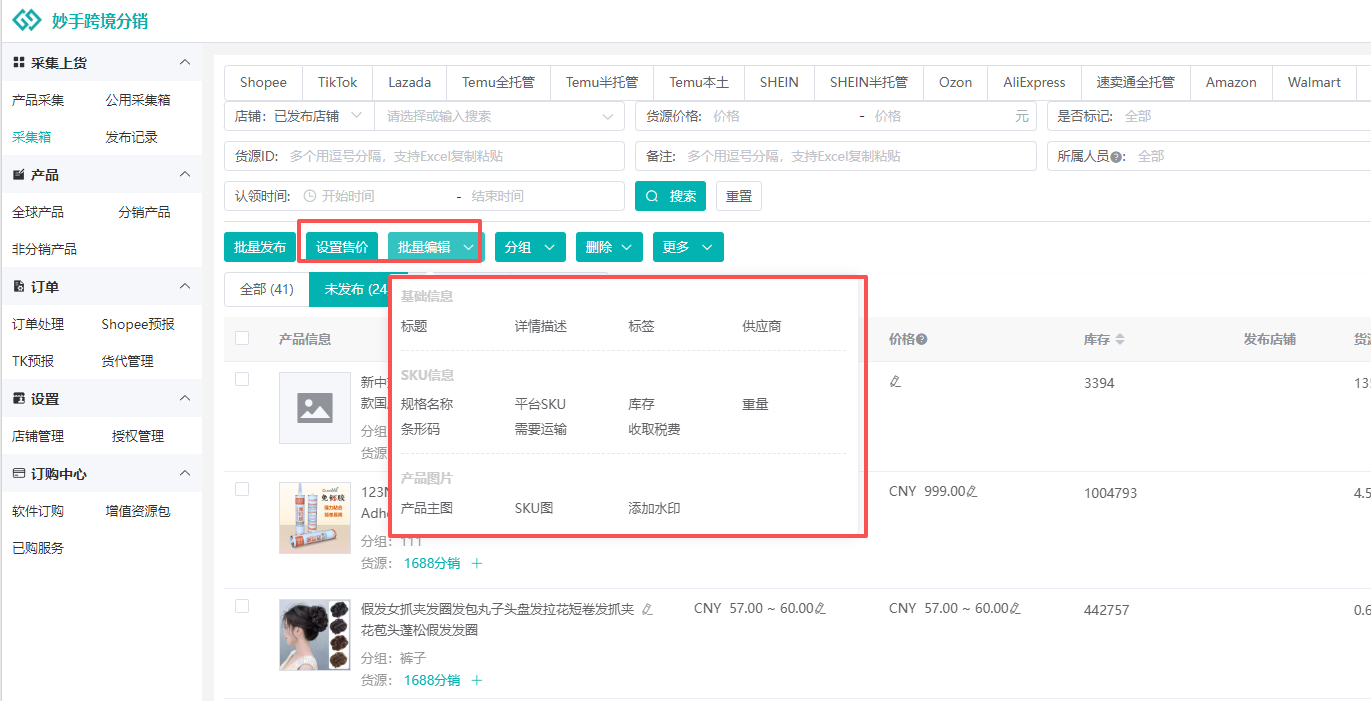The width and height of the screenshot is (1371, 701).
Task: Open the adhesive product thumbnail image
Action: pyautogui.click(x=315, y=518)
